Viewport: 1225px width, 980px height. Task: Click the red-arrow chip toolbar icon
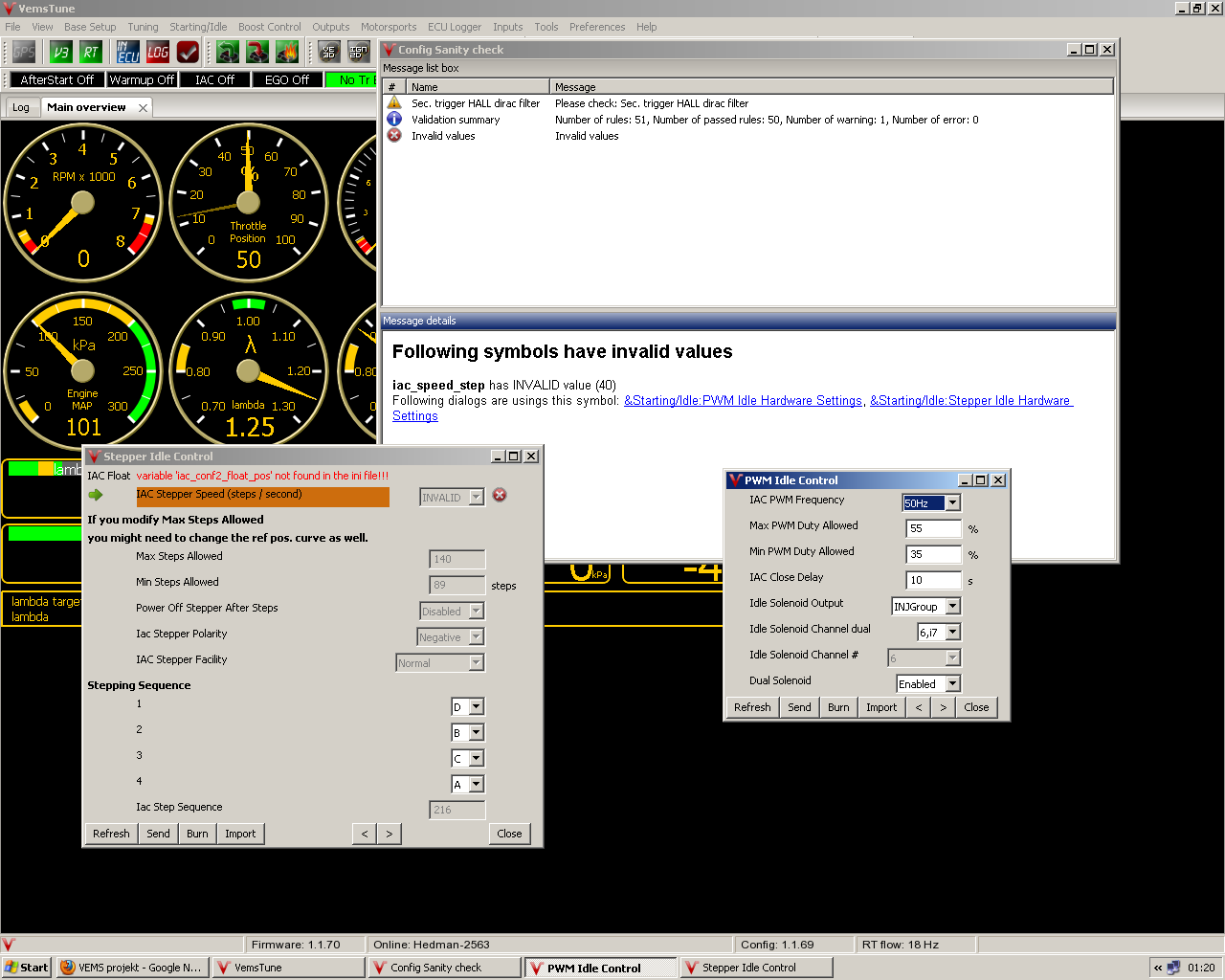click(257, 52)
